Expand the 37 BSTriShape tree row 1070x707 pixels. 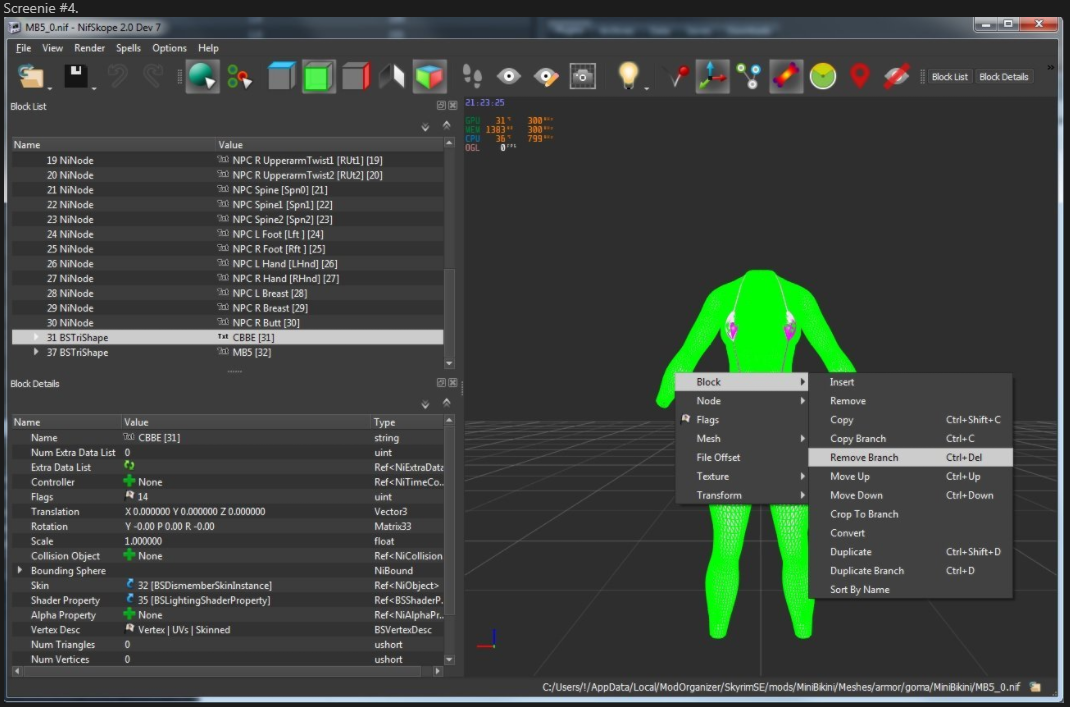(36, 352)
